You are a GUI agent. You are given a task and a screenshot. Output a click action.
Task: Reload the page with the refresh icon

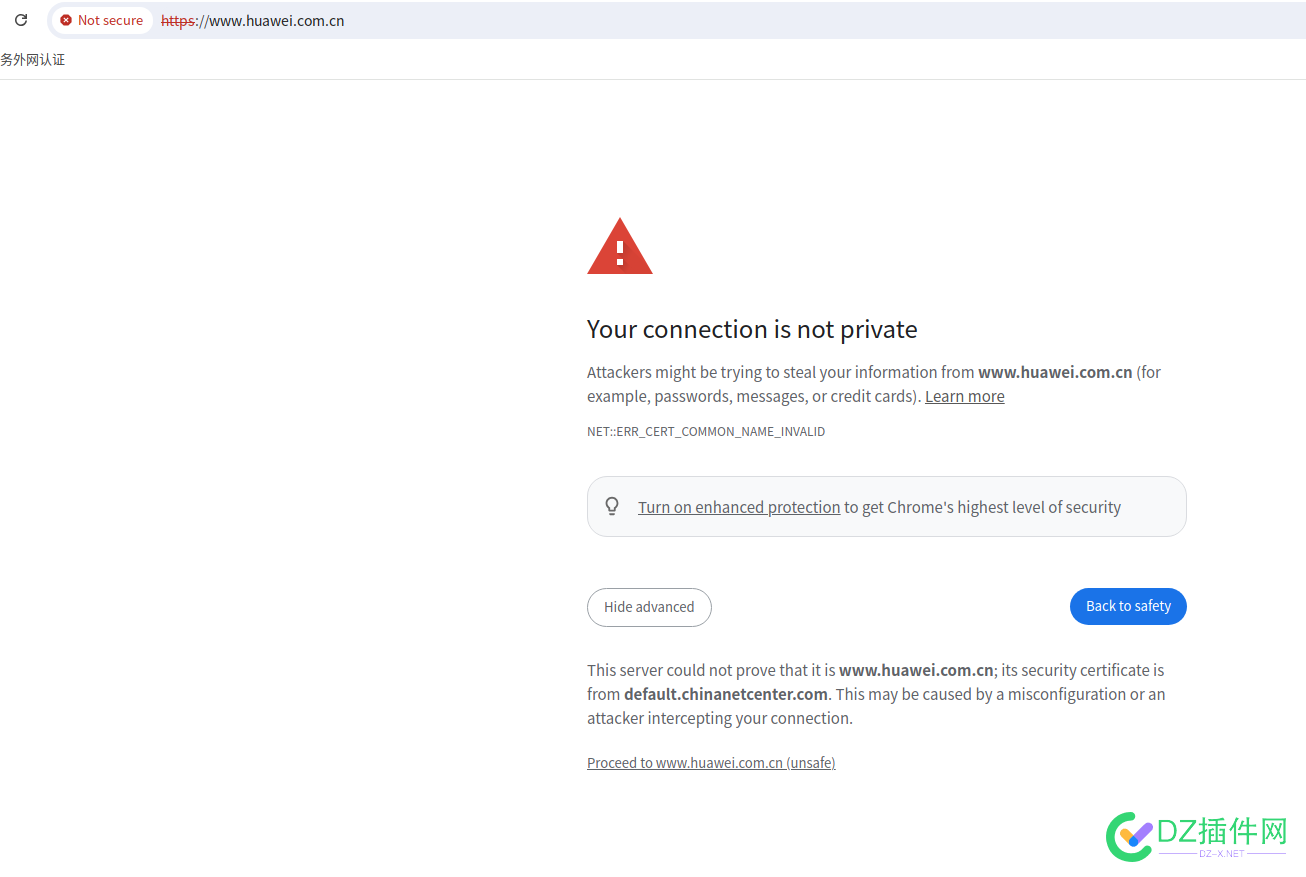click(x=21, y=20)
